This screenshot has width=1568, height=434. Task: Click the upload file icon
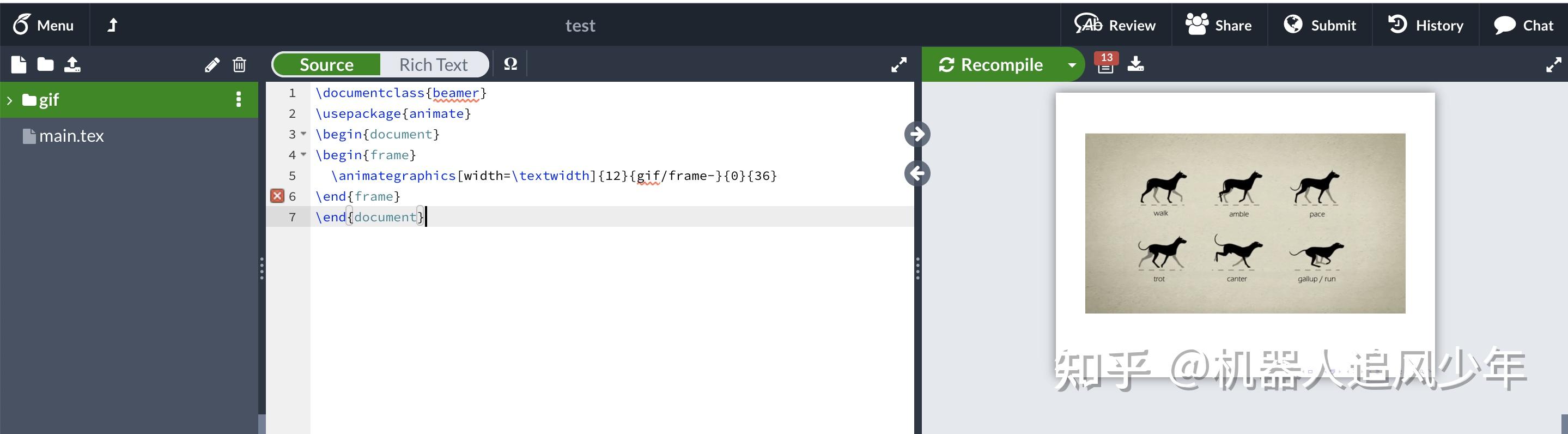[x=72, y=65]
